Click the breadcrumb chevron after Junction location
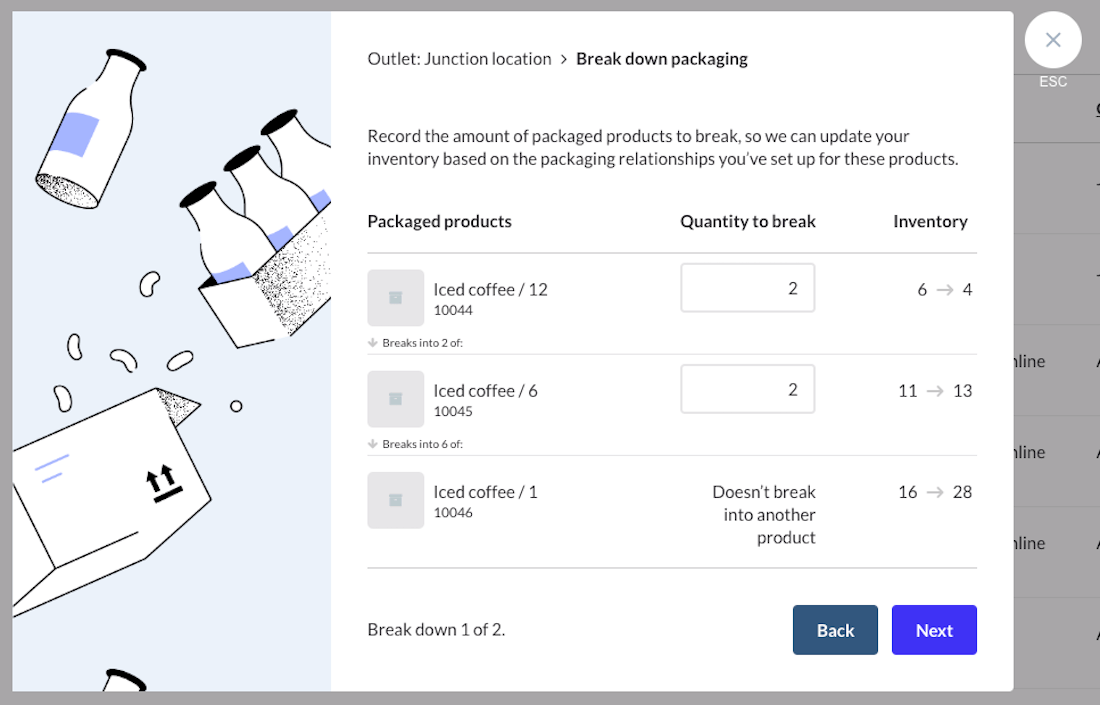The image size is (1100, 705). [564, 59]
